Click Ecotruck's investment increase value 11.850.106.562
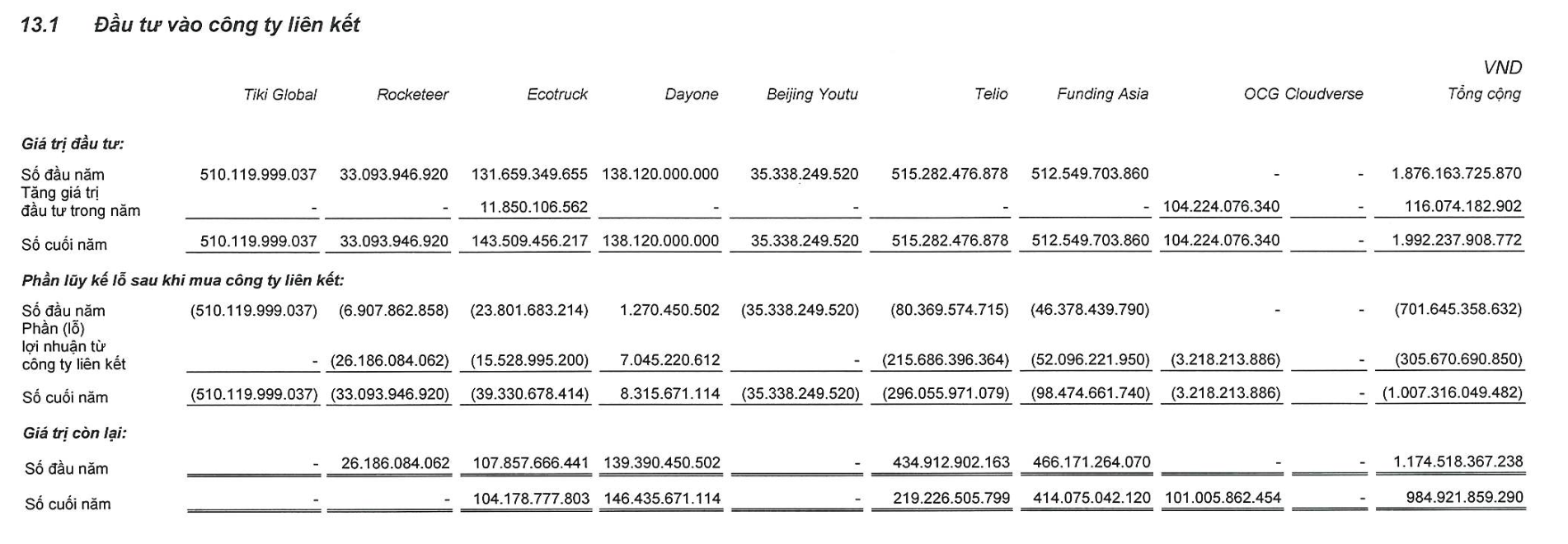The height and width of the screenshot is (544, 1568). point(533,207)
